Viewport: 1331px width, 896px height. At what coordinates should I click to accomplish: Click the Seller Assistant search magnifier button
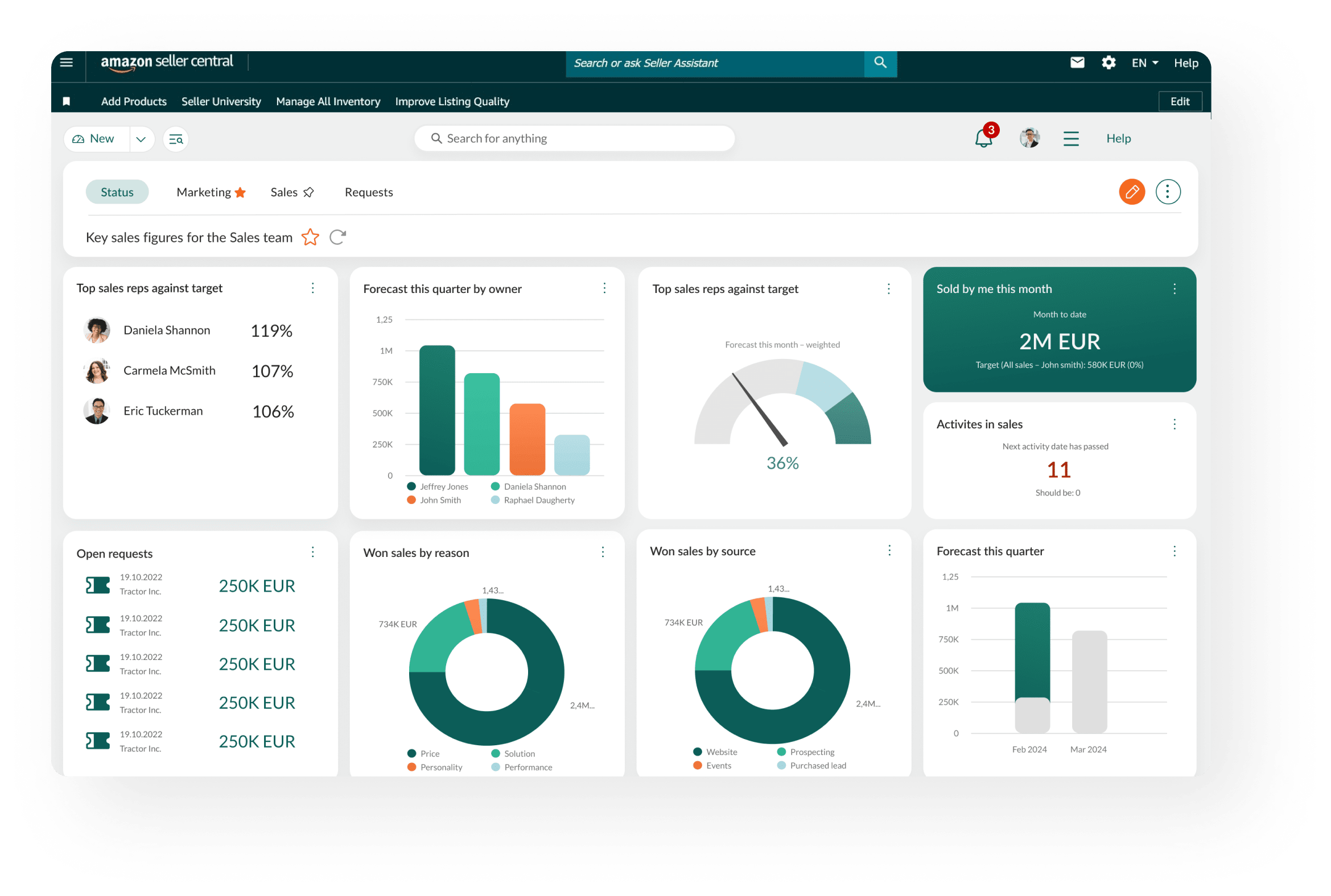click(880, 63)
